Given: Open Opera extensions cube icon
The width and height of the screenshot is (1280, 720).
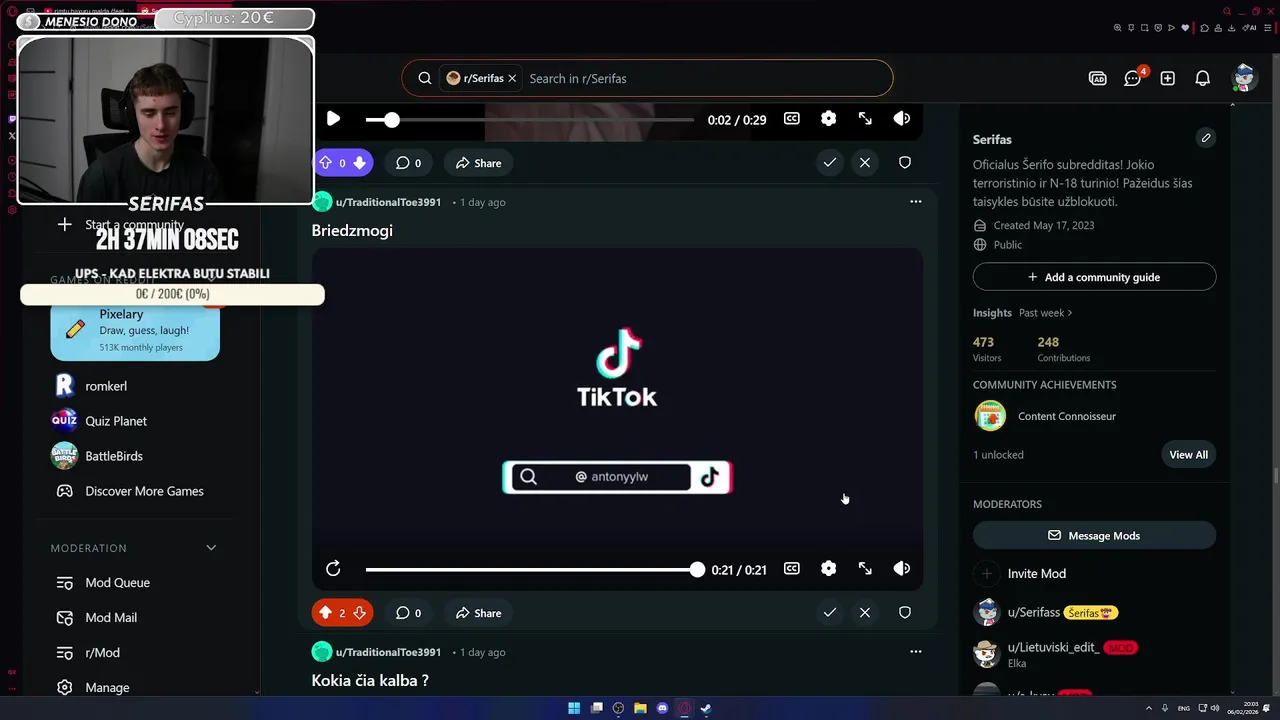Looking at the screenshot, I should [x=1204, y=28].
